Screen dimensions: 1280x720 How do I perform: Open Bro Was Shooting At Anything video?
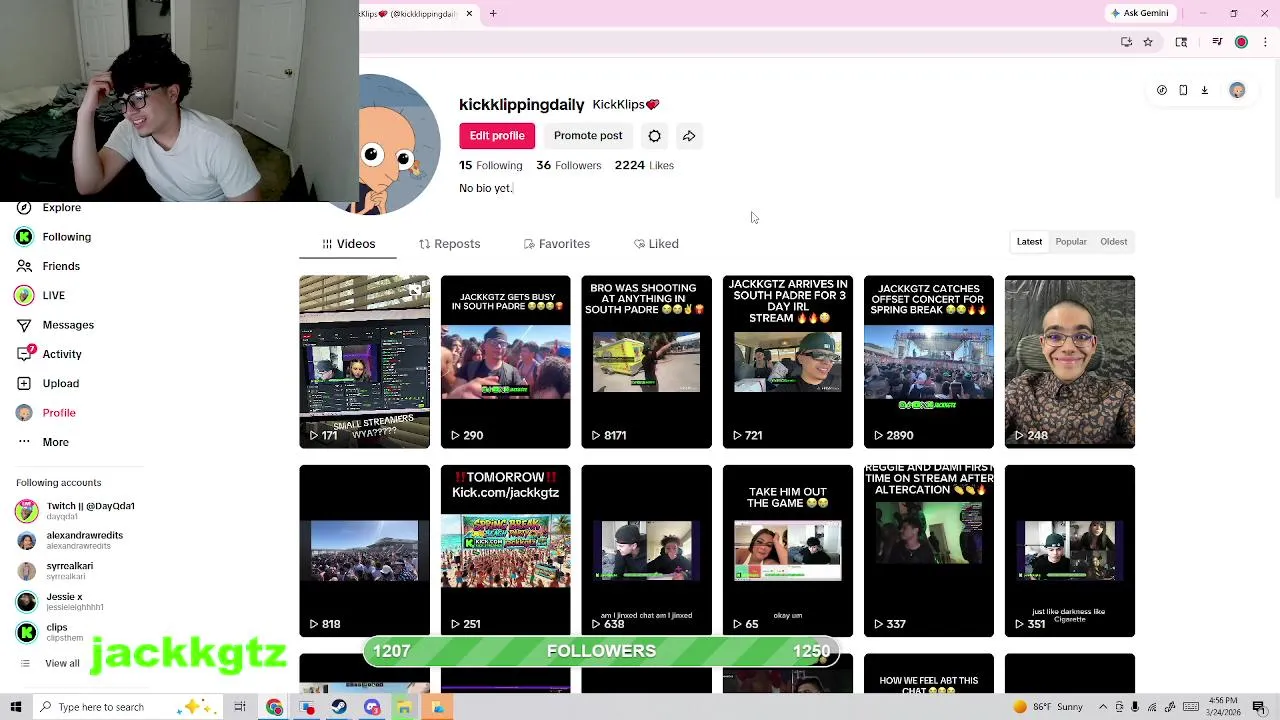point(646,362)
